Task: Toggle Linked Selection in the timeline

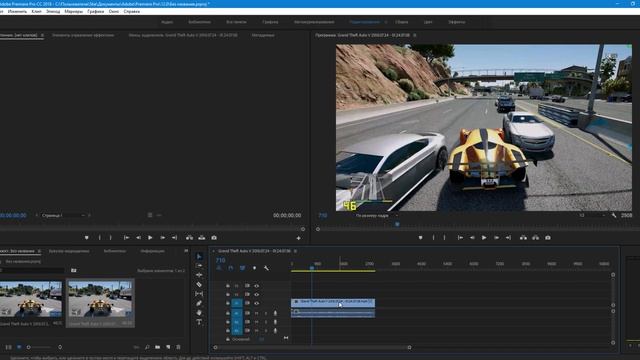Action: (242, 268)
